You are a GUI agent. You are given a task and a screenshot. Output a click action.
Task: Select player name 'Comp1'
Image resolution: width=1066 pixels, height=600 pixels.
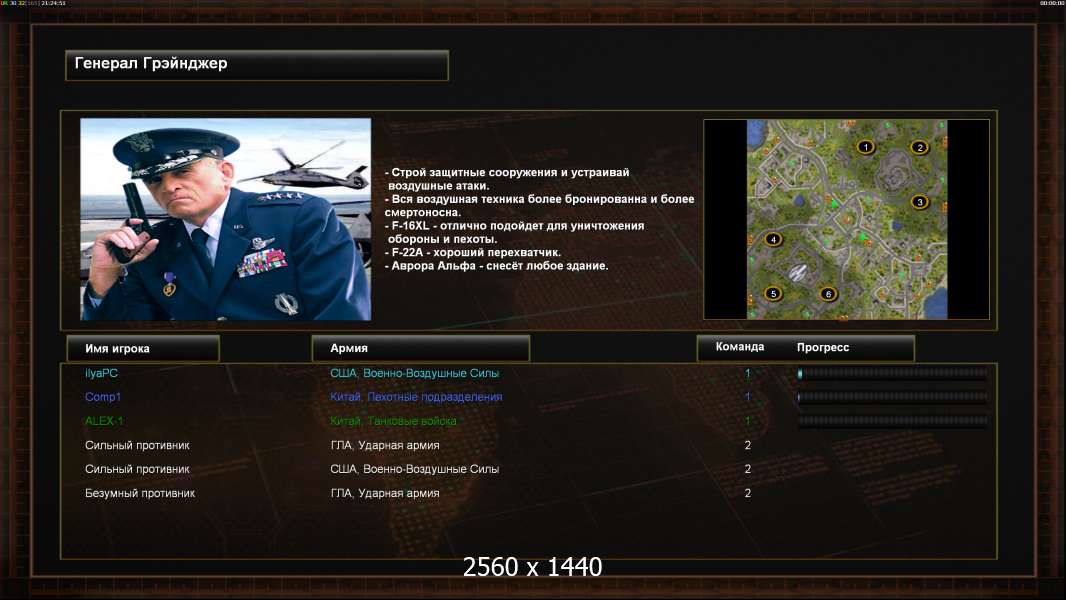coord(103,397)
